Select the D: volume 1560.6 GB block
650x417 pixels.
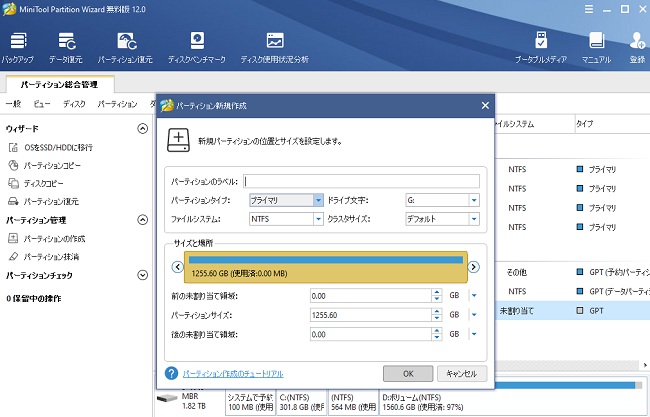(512, 402)
